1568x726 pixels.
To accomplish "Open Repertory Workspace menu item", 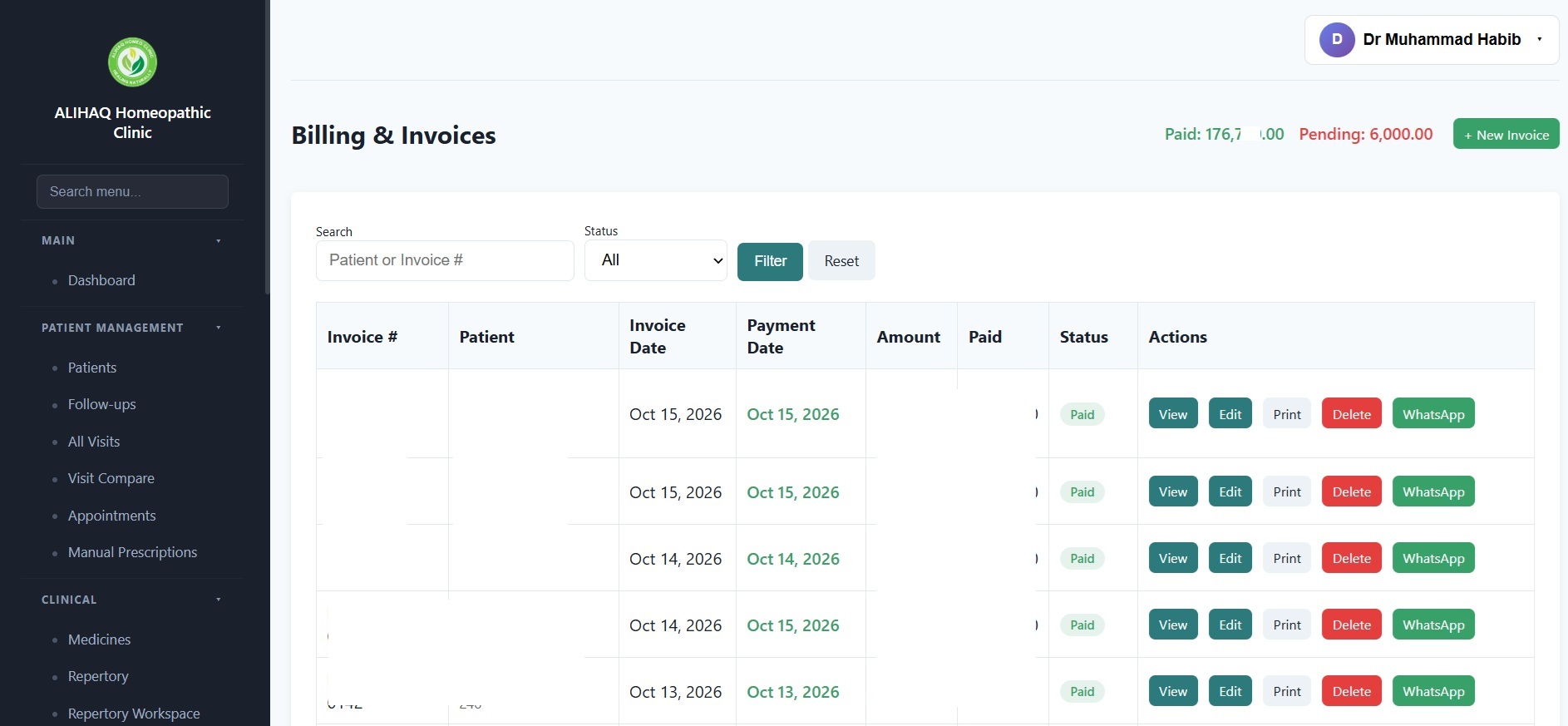I will click(x=134, y=714).
